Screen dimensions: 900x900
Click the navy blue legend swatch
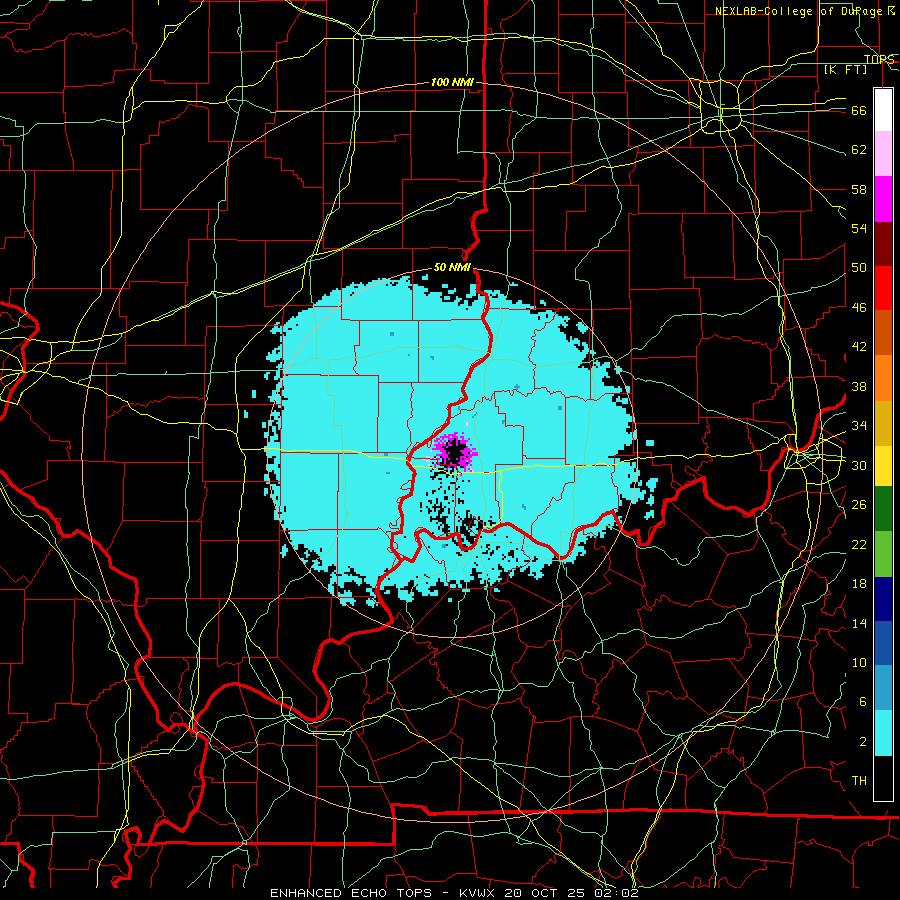[883, 599]
